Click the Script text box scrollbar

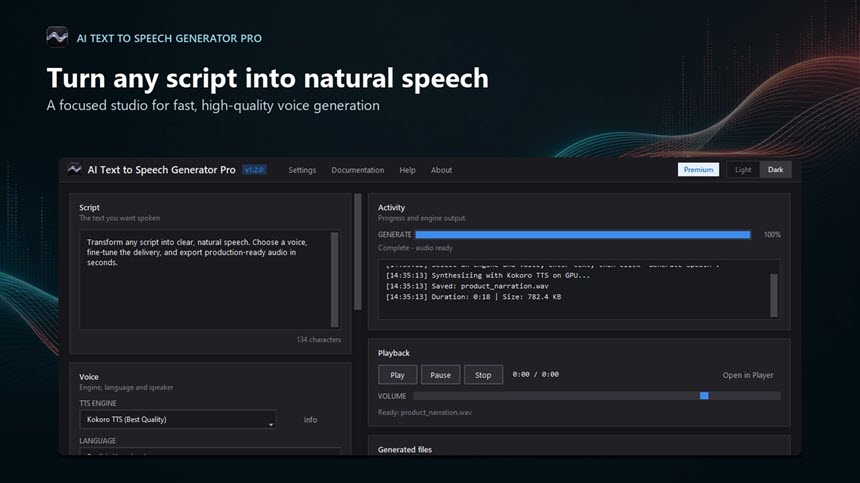(335, 280)
